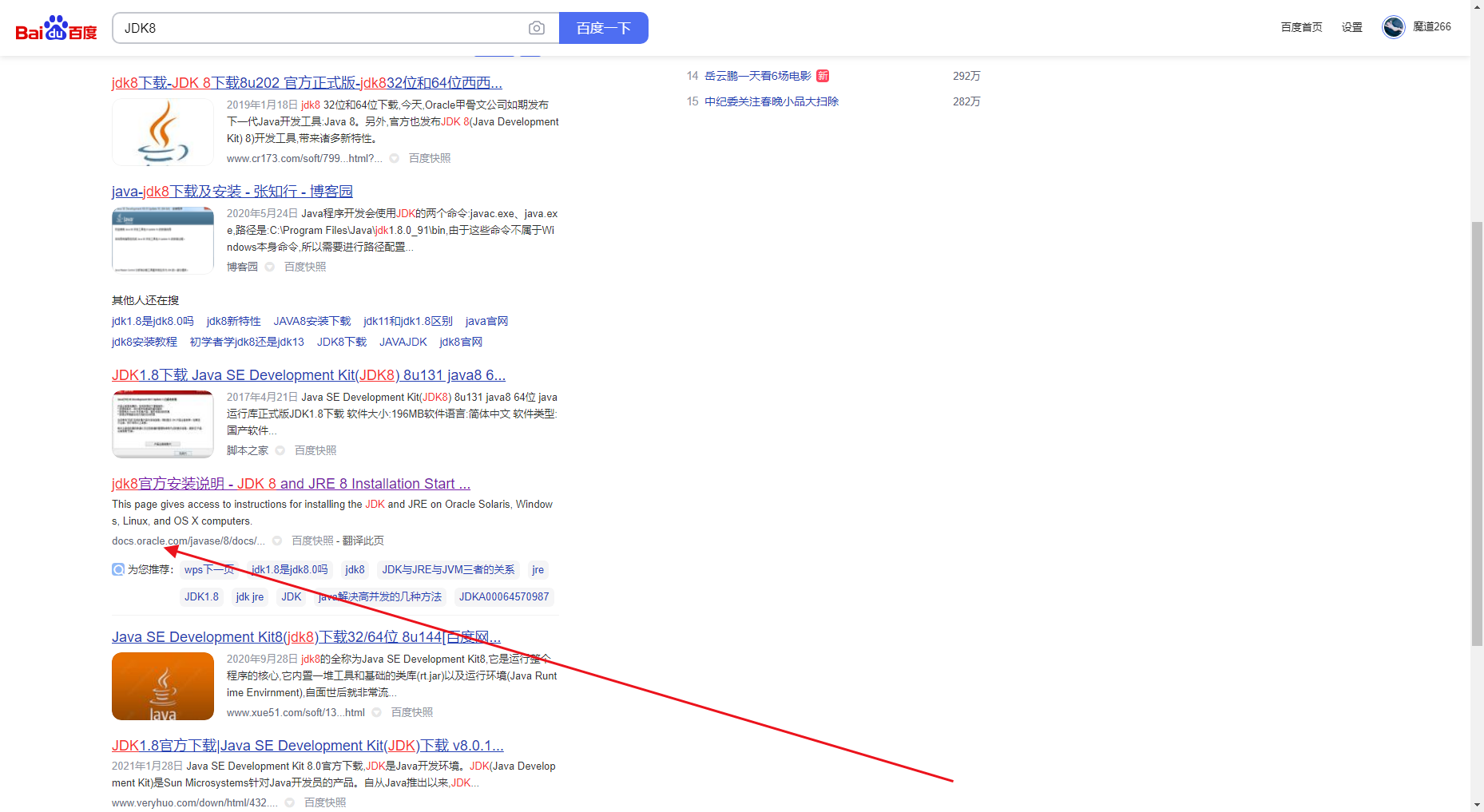This screenshot has width=1484, height=812.
Task: Open hot topic 岳云鹏一天看6场电影
Action: pos(758,76)
